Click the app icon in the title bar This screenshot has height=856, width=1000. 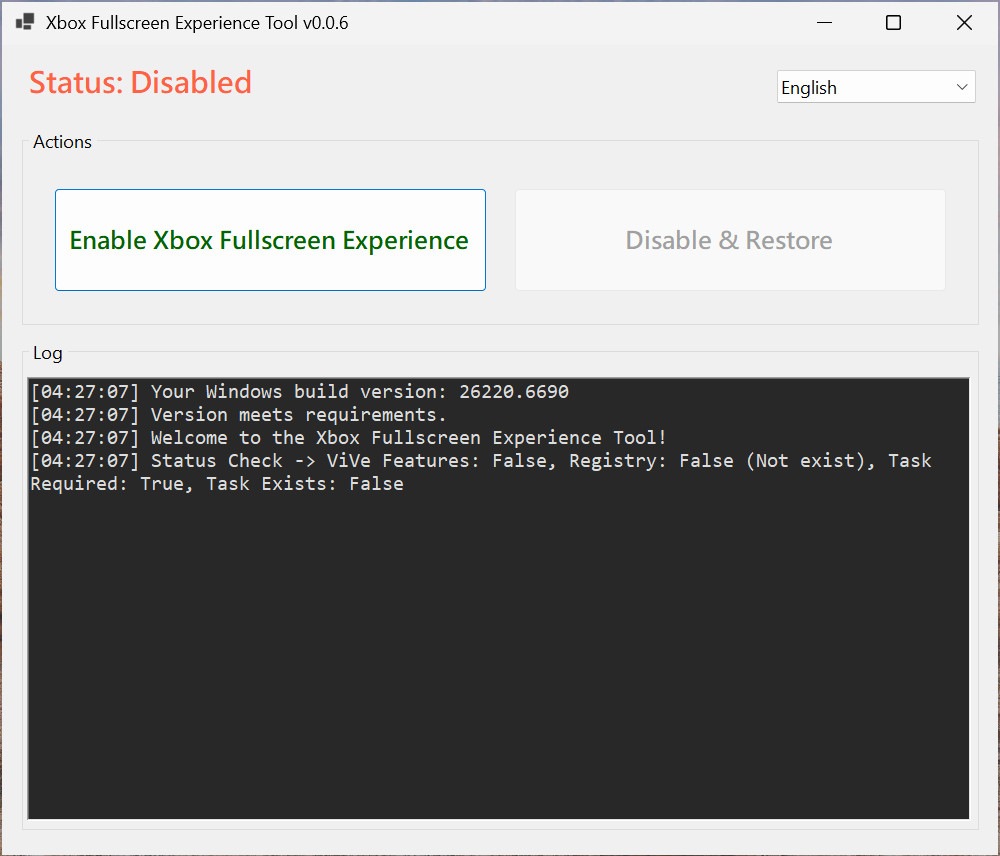(x=25, y=22)
